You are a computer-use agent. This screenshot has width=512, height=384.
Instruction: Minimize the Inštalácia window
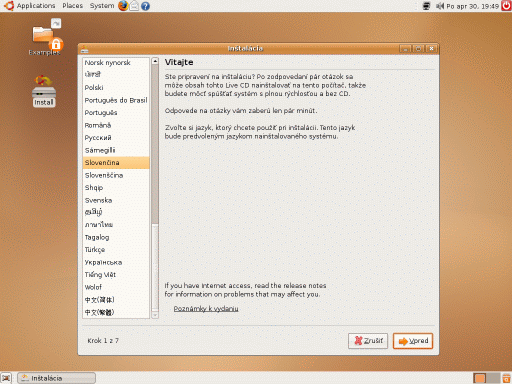pos(405,49)
